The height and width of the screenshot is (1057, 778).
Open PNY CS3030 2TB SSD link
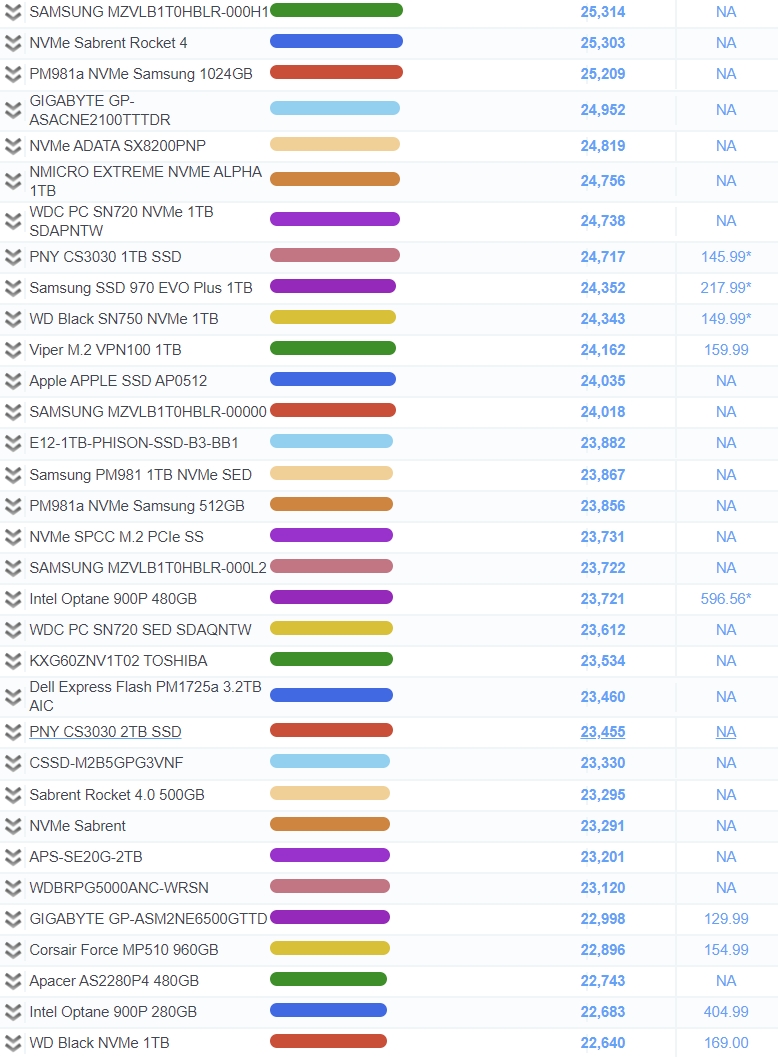pos(105,732)
